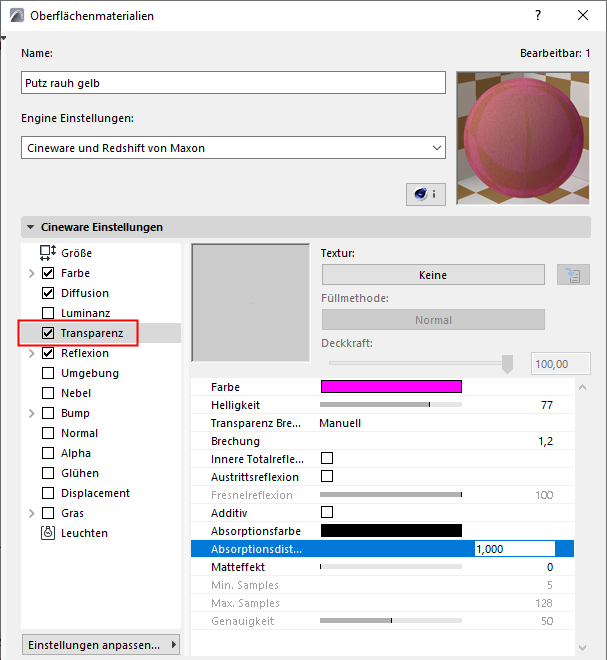The image size is (607, 660).
Task: Enable the Gras channel checkbox
Action: 48,513
